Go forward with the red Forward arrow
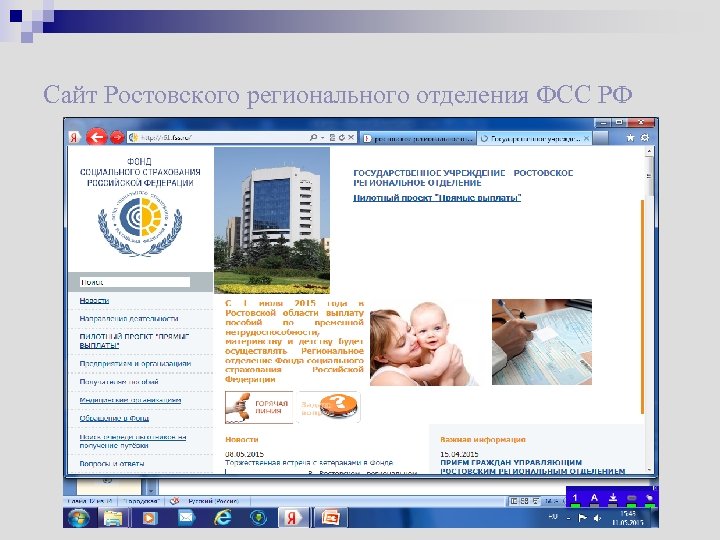This screenshot has height=540, width=720. click(118, 137)
